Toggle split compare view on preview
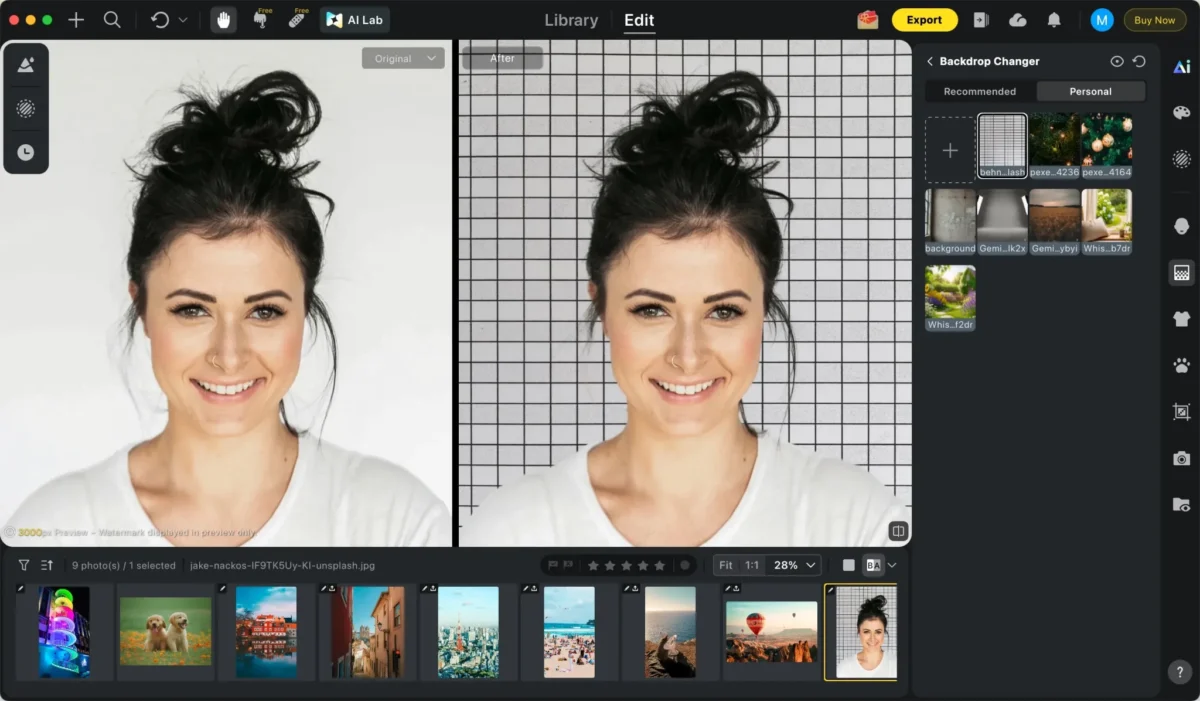The image size is (1200, 701). pos(898,531)
